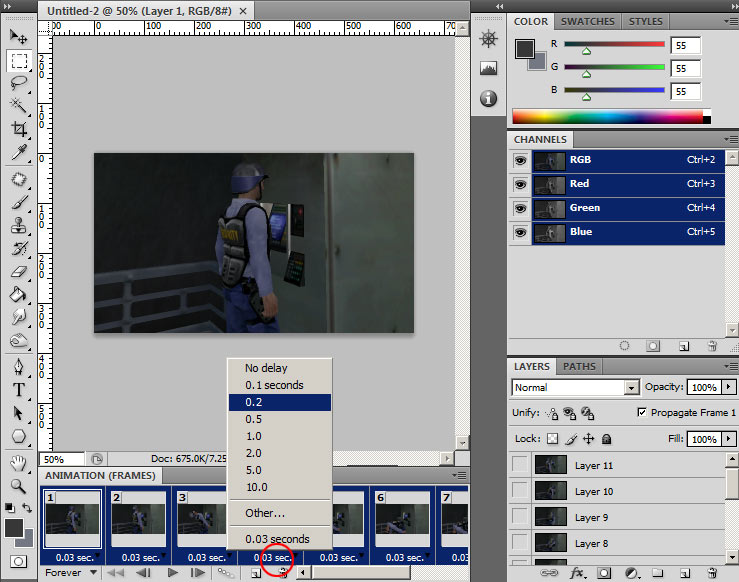Select animation frame 3 thumbnail
The height and width of the screenshot is (582, 739).
tap(204, 519)
